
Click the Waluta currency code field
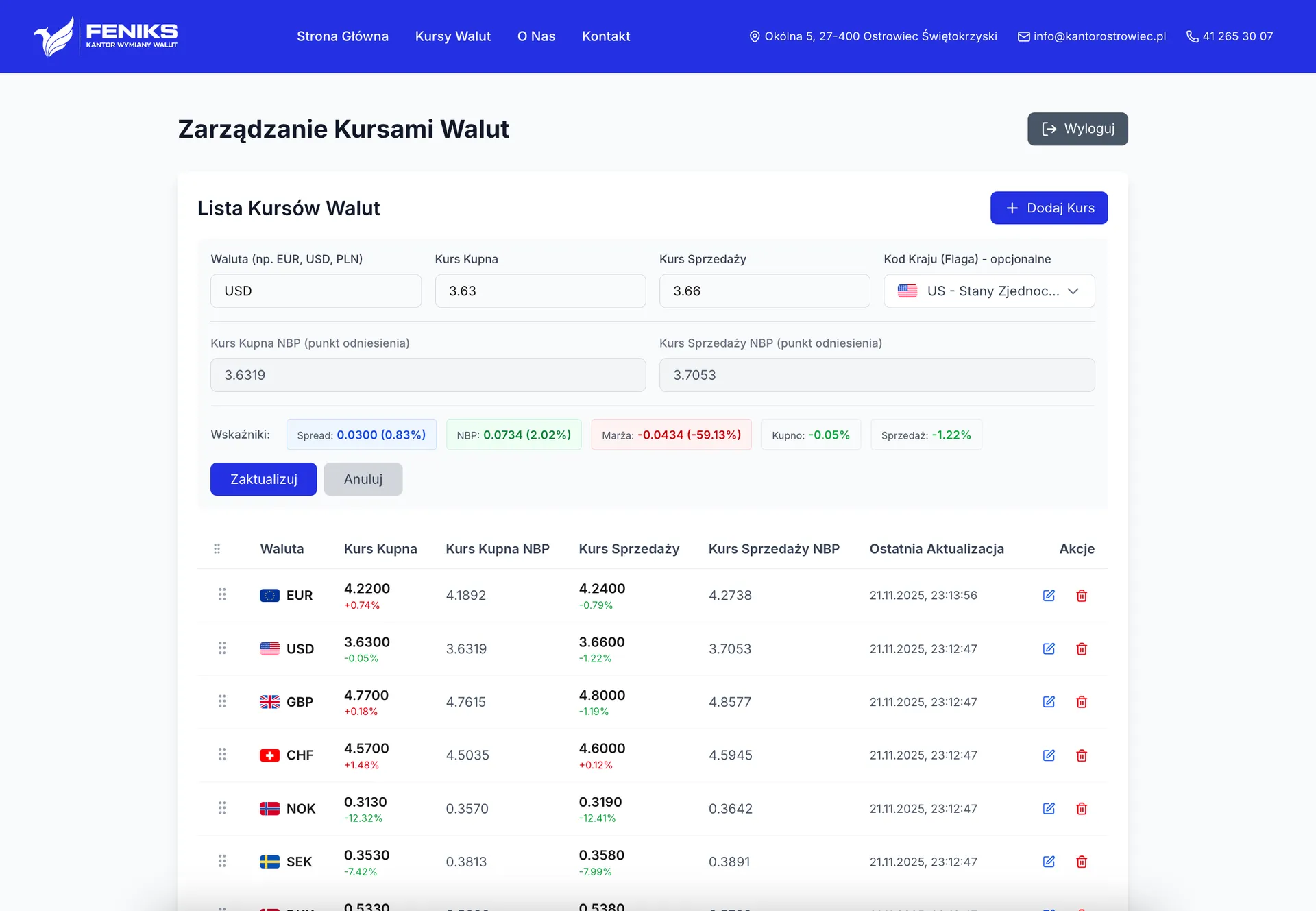point(315,291)
